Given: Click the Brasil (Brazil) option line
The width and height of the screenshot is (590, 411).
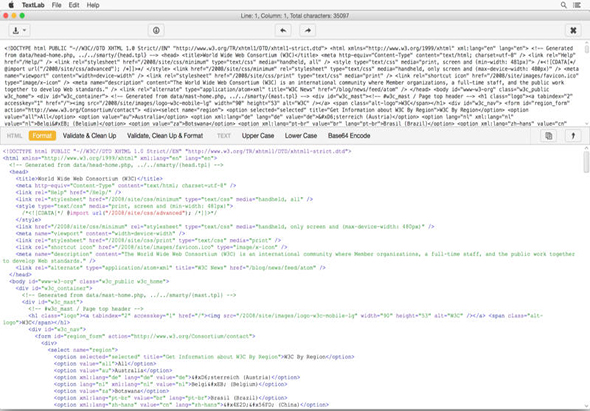Looking at the screenshot, I should pos(170,398).
